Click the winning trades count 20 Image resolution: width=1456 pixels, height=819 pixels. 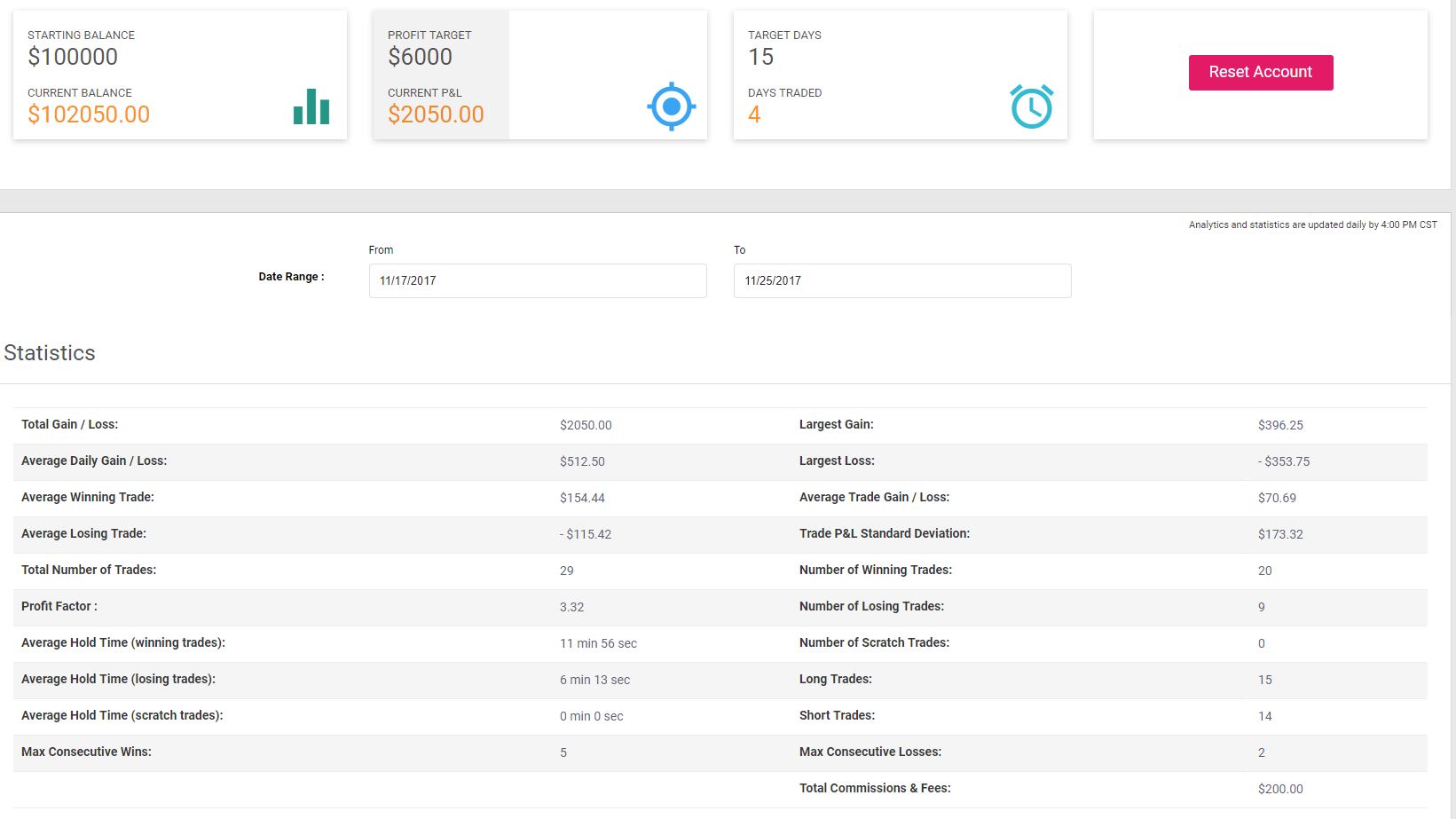point(1265,571)
